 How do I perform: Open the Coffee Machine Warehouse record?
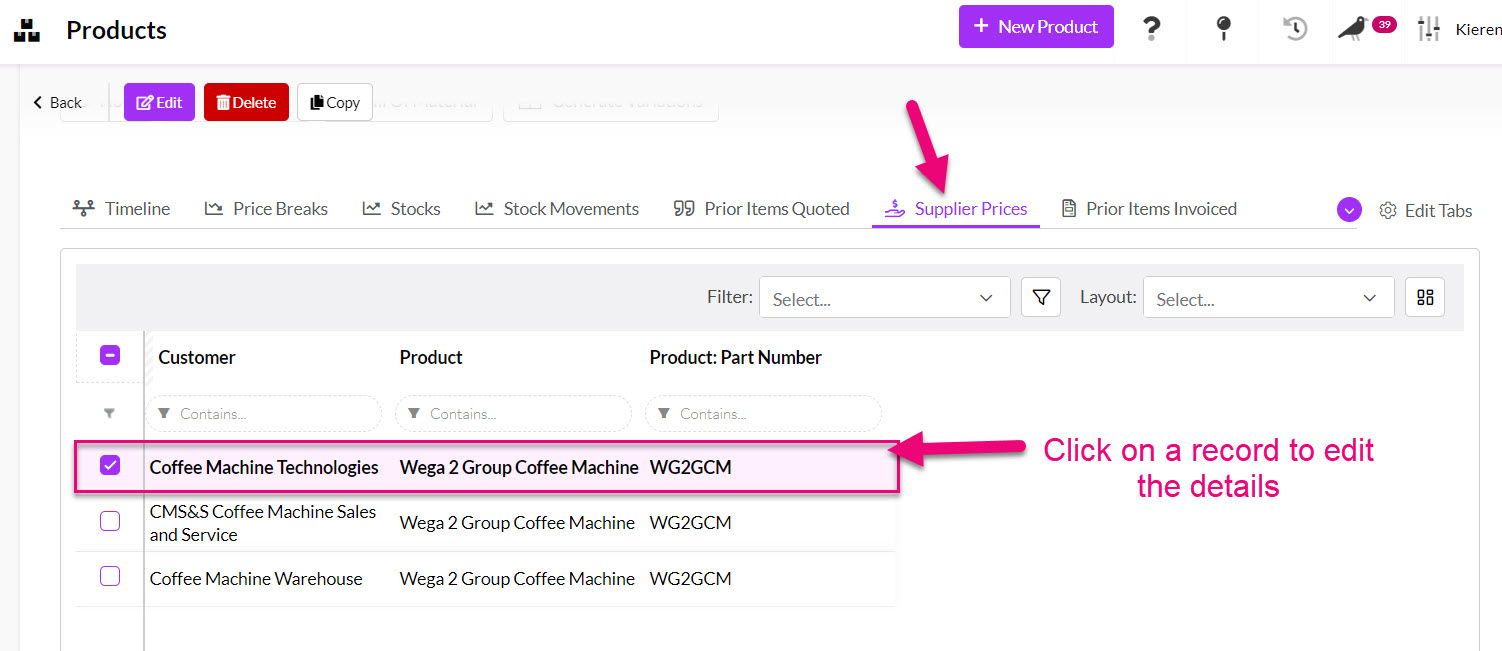[x=256, y=579]
